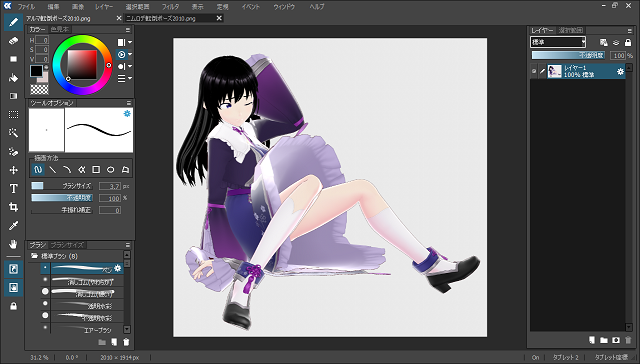Click the black foreground color swatch
This screenshot has width=640, height=364.
(x=36, y=71)
